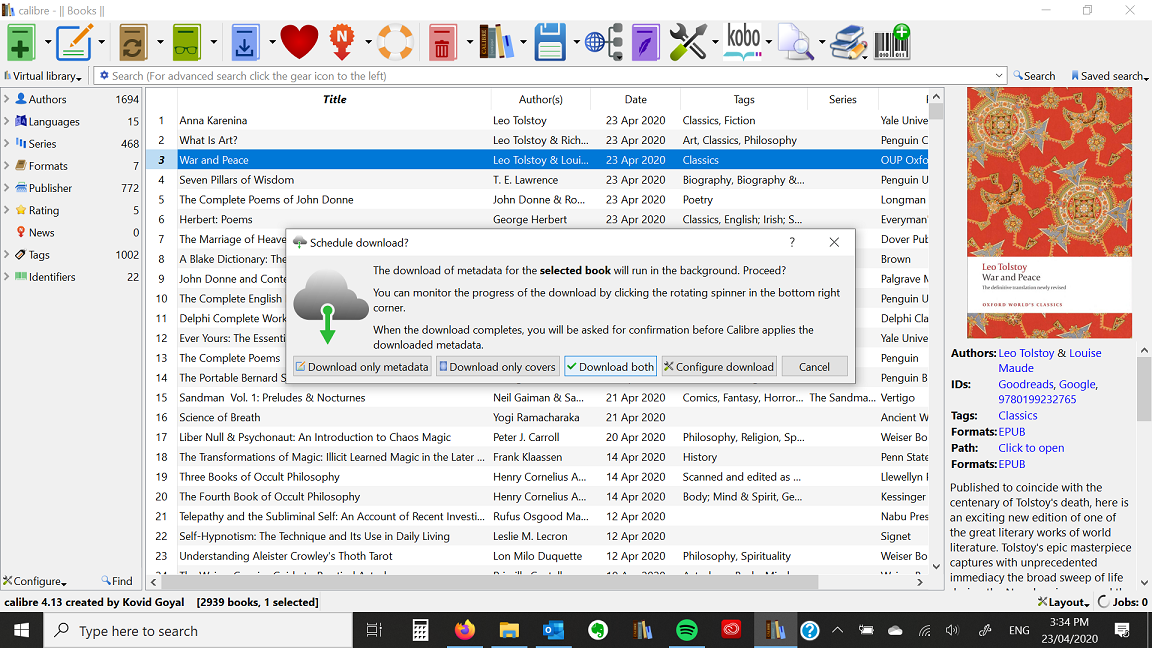Open the Virtual library dropdown
Viewport: 1152px width, 648px height.
click(x=44, y=76)
